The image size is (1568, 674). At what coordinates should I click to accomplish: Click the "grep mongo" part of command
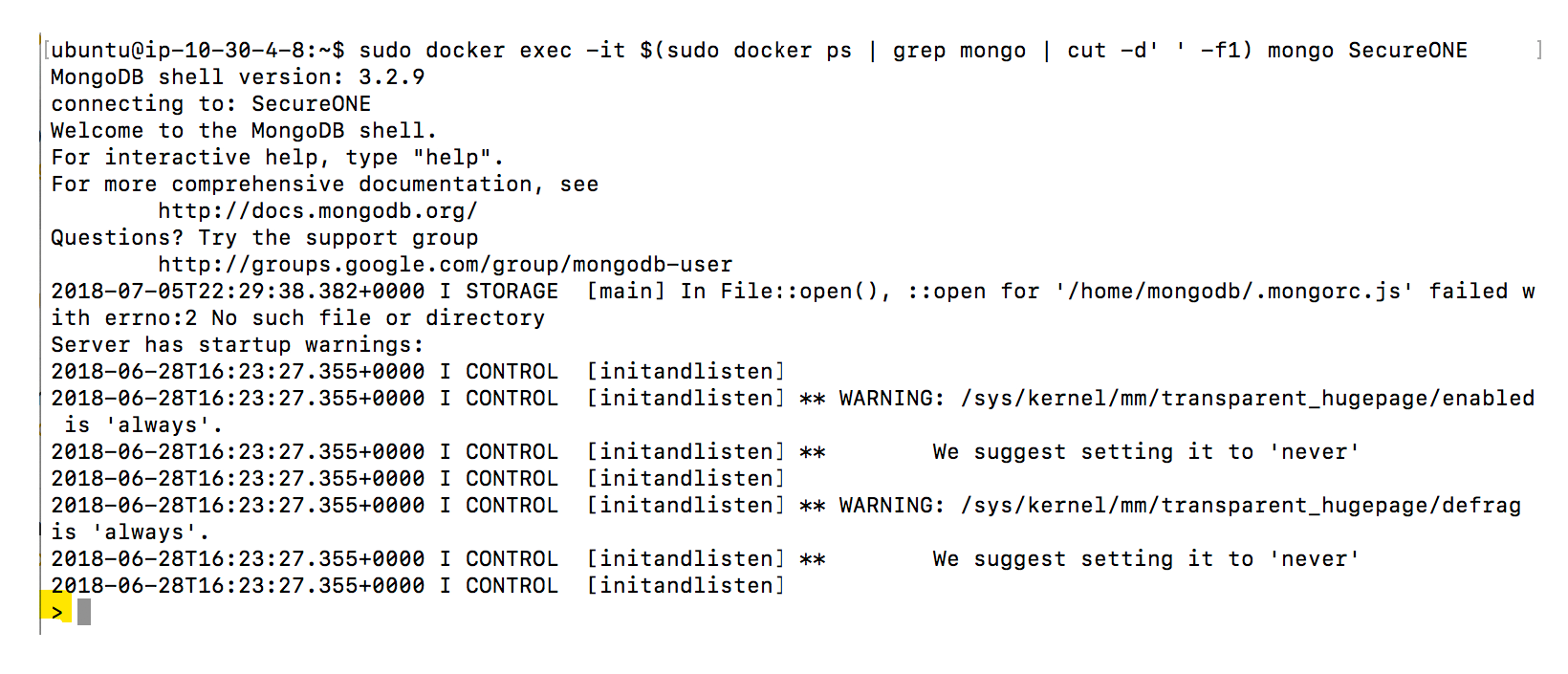[959, 51]
